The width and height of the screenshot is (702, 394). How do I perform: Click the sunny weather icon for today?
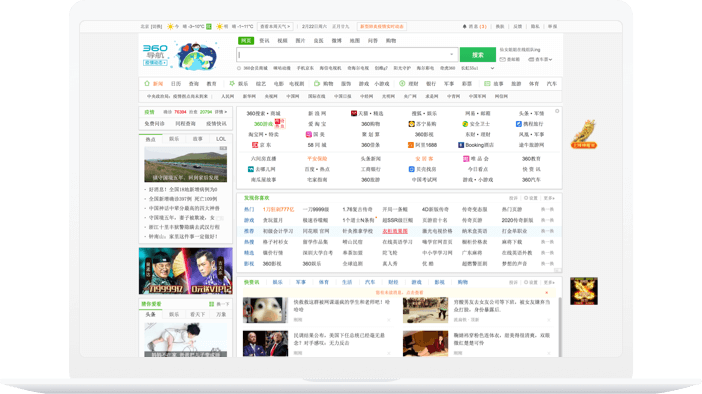(x=170, y=26)
